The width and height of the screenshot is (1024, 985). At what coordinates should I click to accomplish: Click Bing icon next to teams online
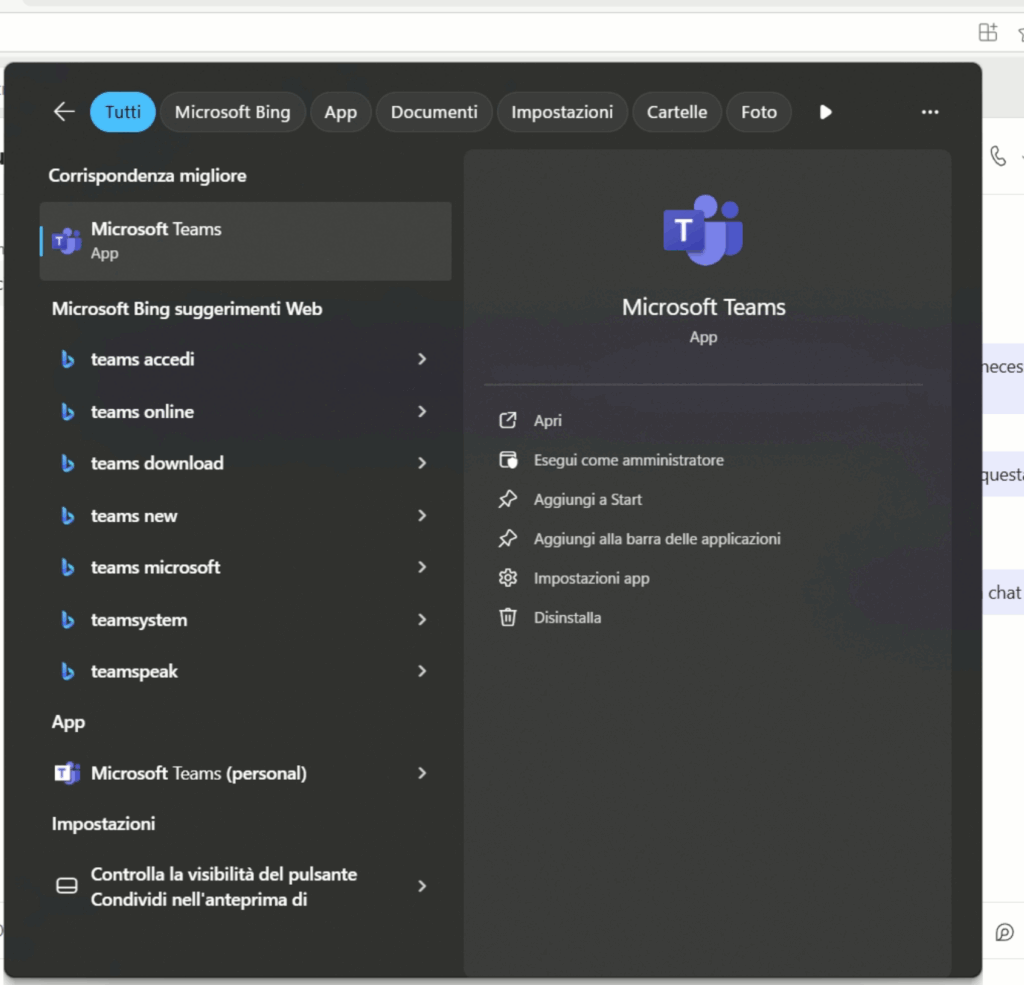[x=67, y=412]
